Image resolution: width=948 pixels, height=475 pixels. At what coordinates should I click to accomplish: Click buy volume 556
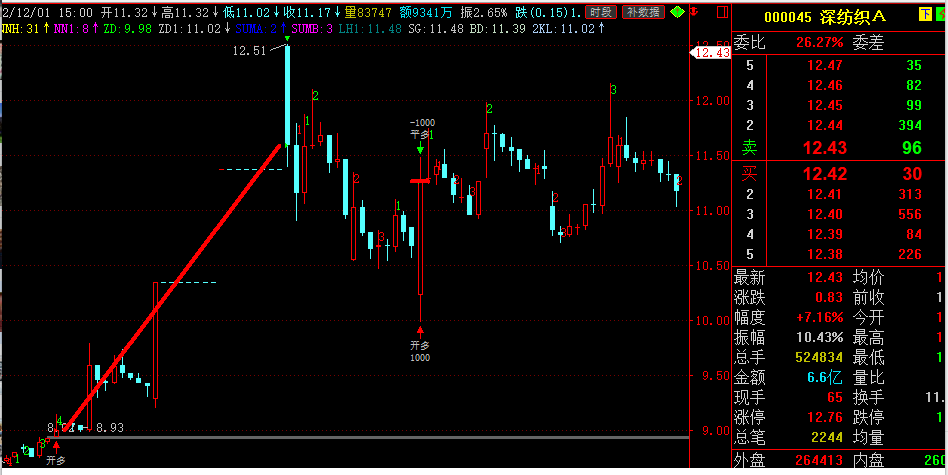coord(910,215)
